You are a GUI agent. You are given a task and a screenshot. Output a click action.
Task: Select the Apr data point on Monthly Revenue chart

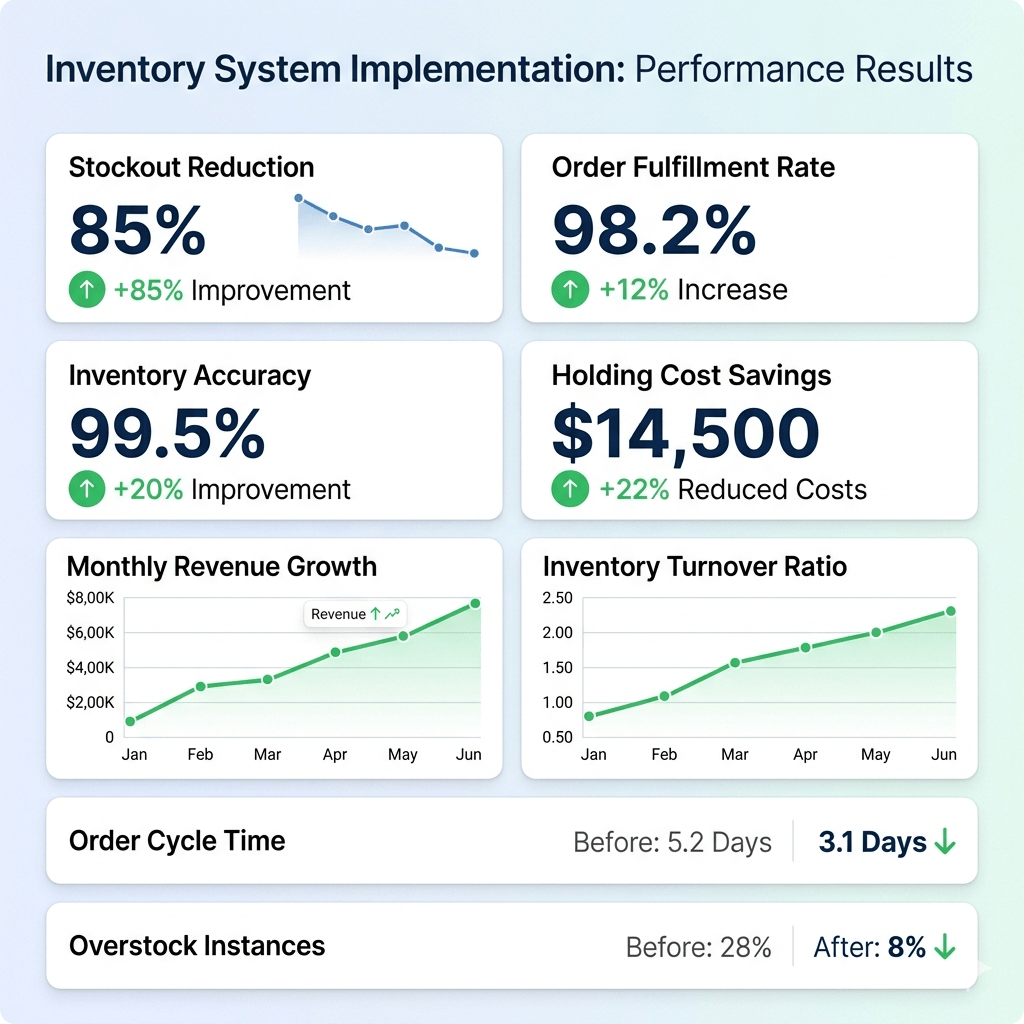click(336, 652)
